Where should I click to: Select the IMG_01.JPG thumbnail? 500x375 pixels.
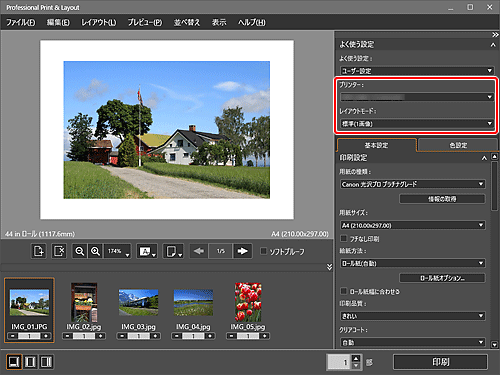[29, 303]
